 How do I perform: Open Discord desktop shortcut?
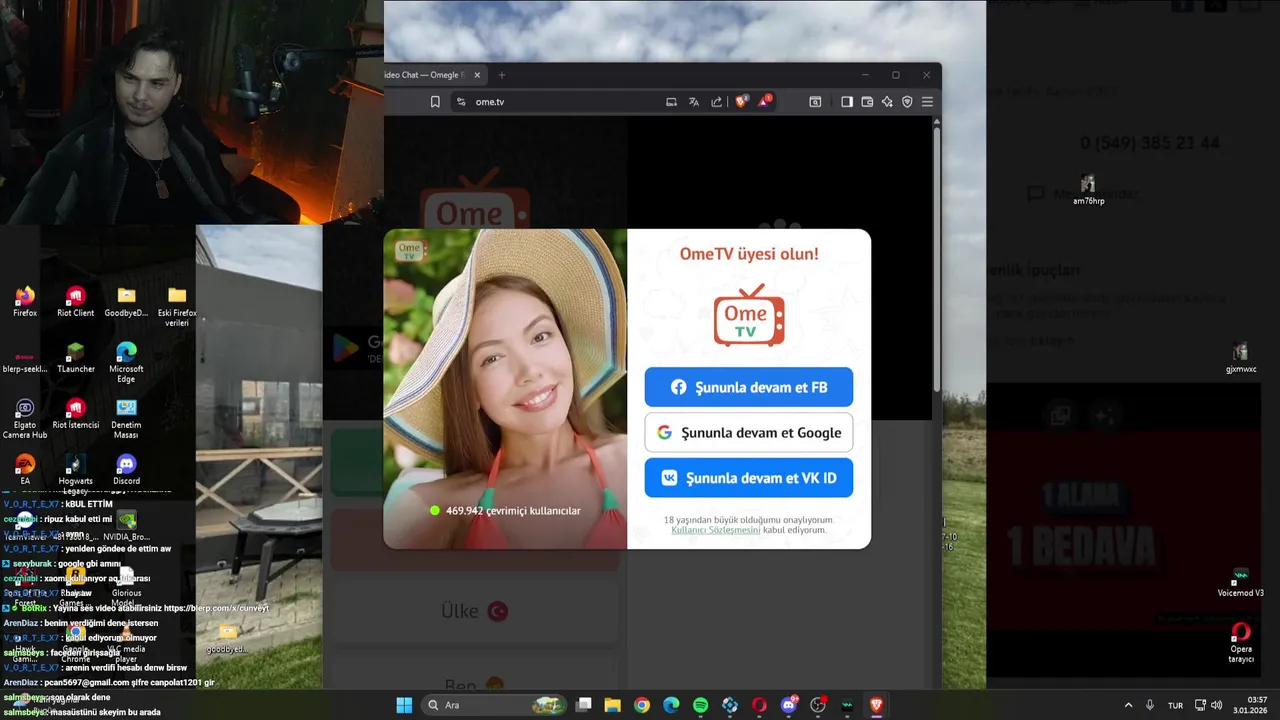[x=126, y=470]
